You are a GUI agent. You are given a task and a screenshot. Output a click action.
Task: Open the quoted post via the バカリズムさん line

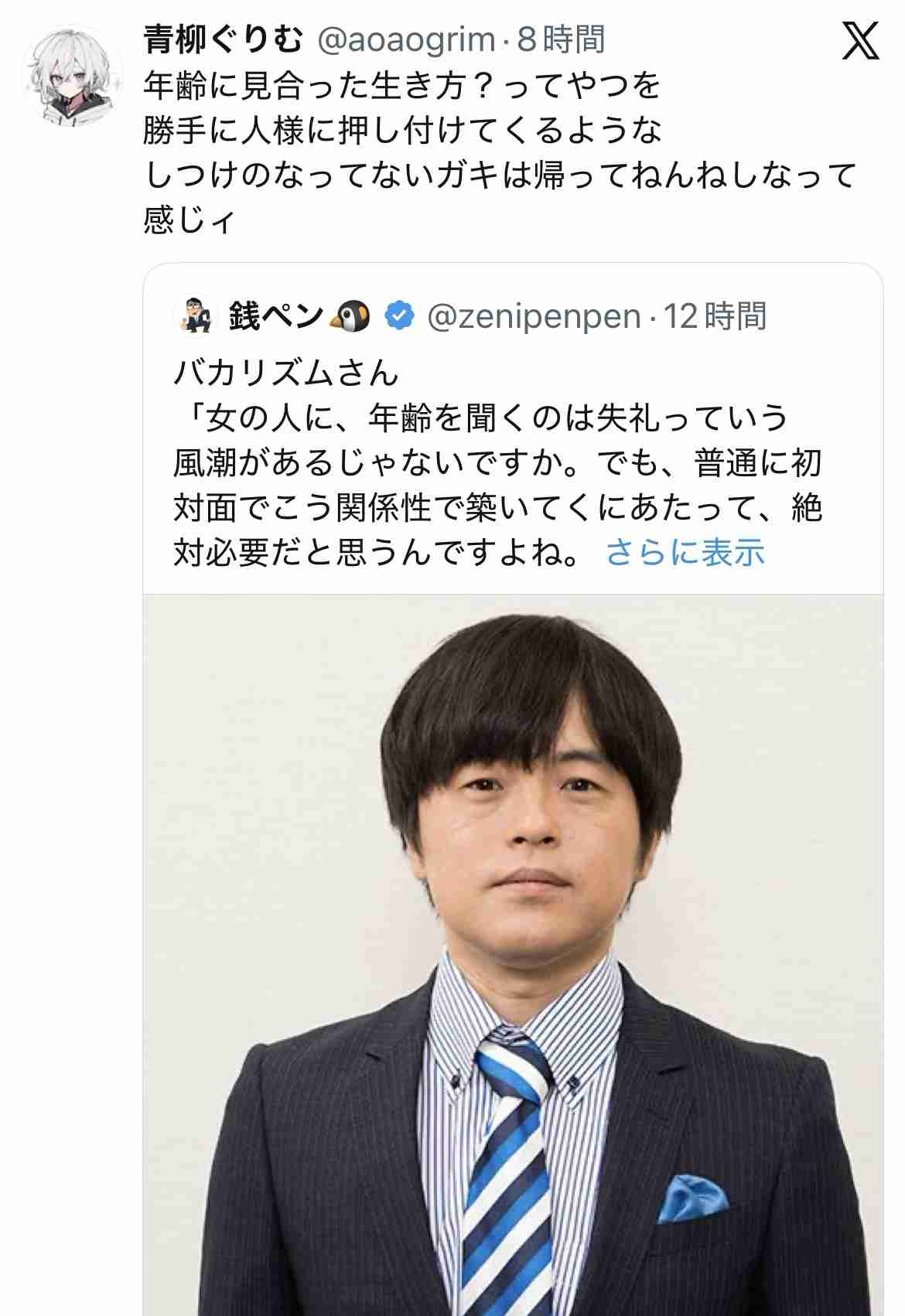pyautogui.click(x=285, y=373)
